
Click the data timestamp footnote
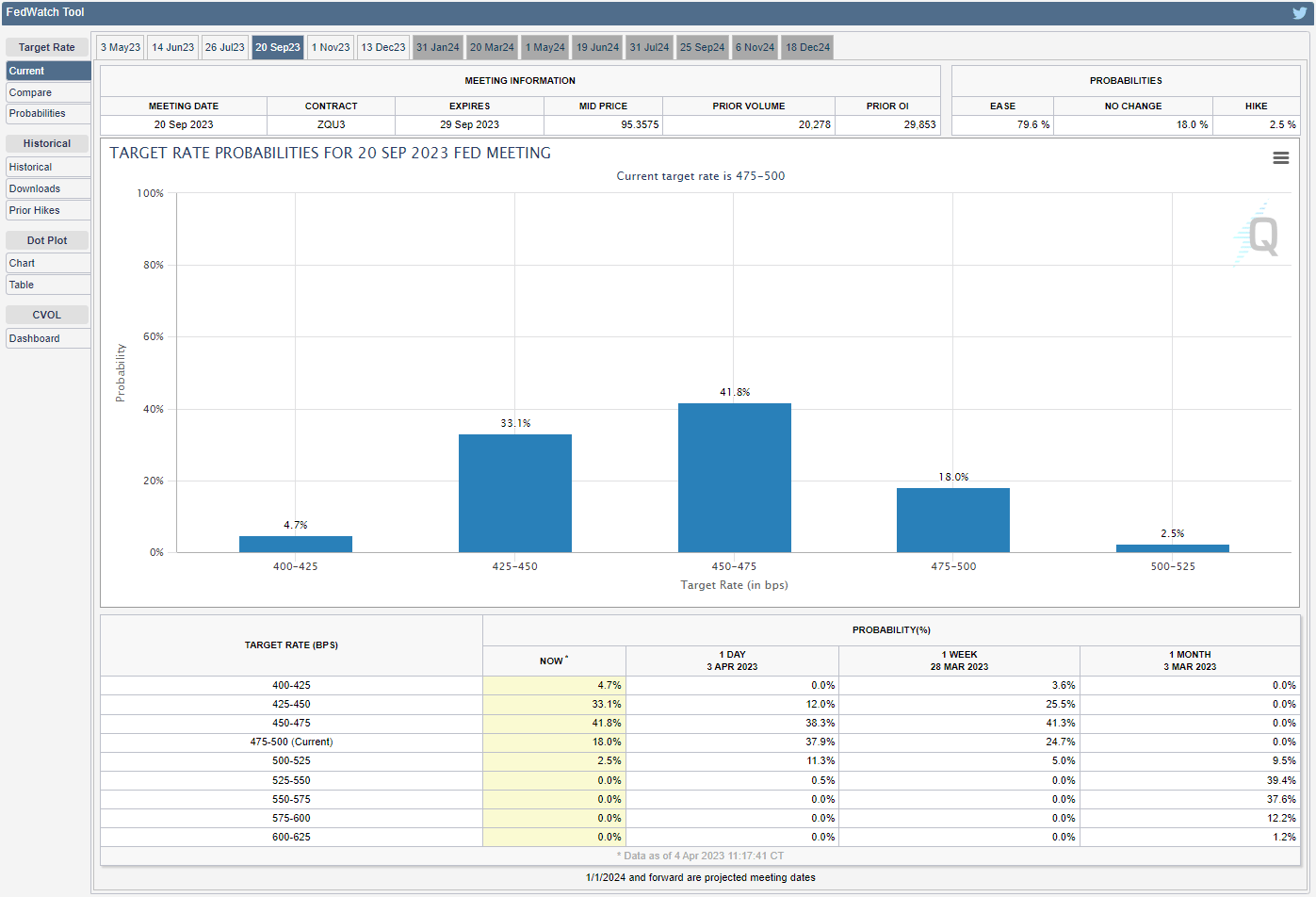[700, 856]
